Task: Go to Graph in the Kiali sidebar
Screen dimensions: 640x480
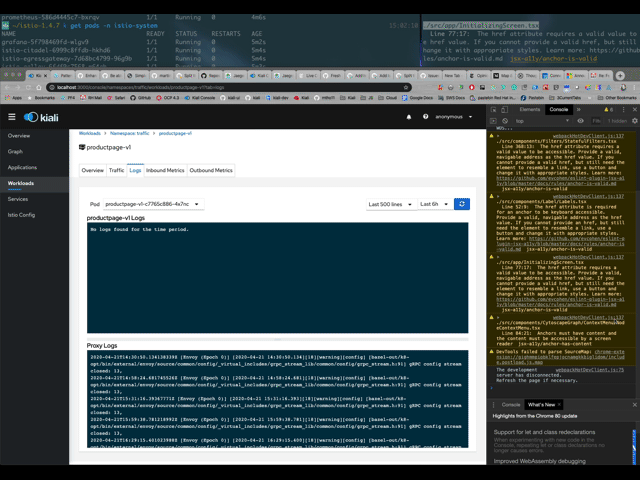Action: [x=15, y=151]
